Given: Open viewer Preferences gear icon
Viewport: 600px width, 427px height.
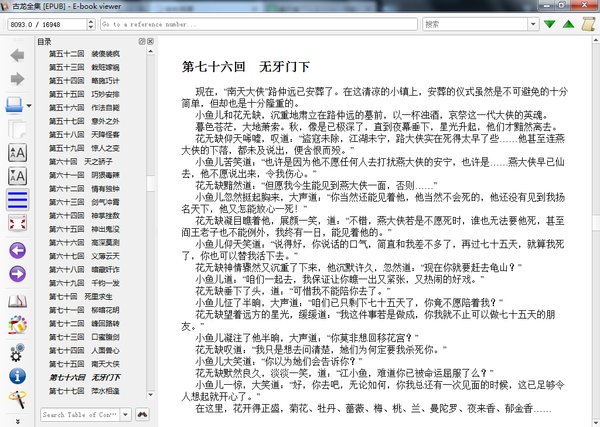Looking at the screenshot, I should click(17, 352).
